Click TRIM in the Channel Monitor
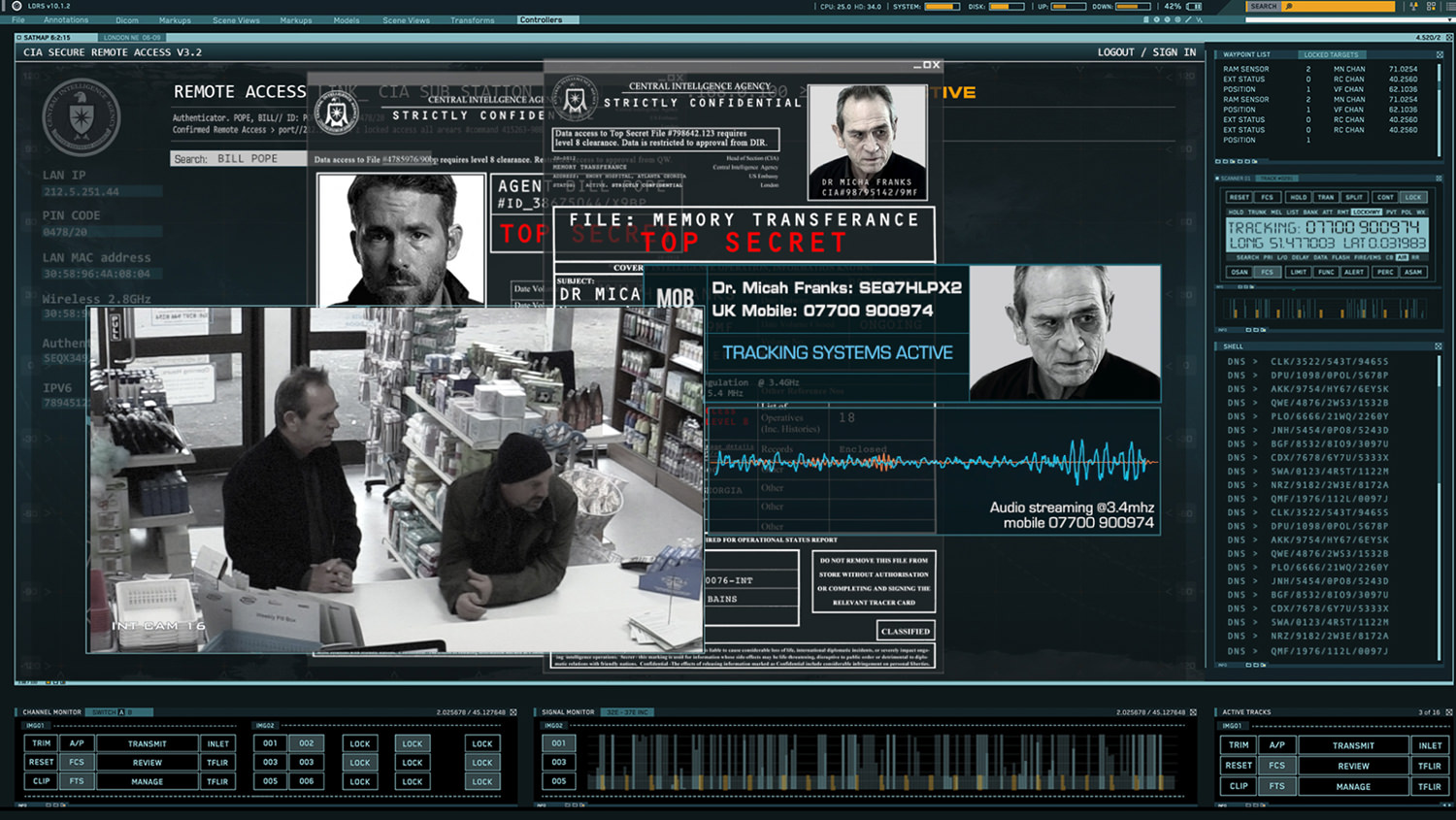This screenshot has height=820, width=1456. point(41,743)
